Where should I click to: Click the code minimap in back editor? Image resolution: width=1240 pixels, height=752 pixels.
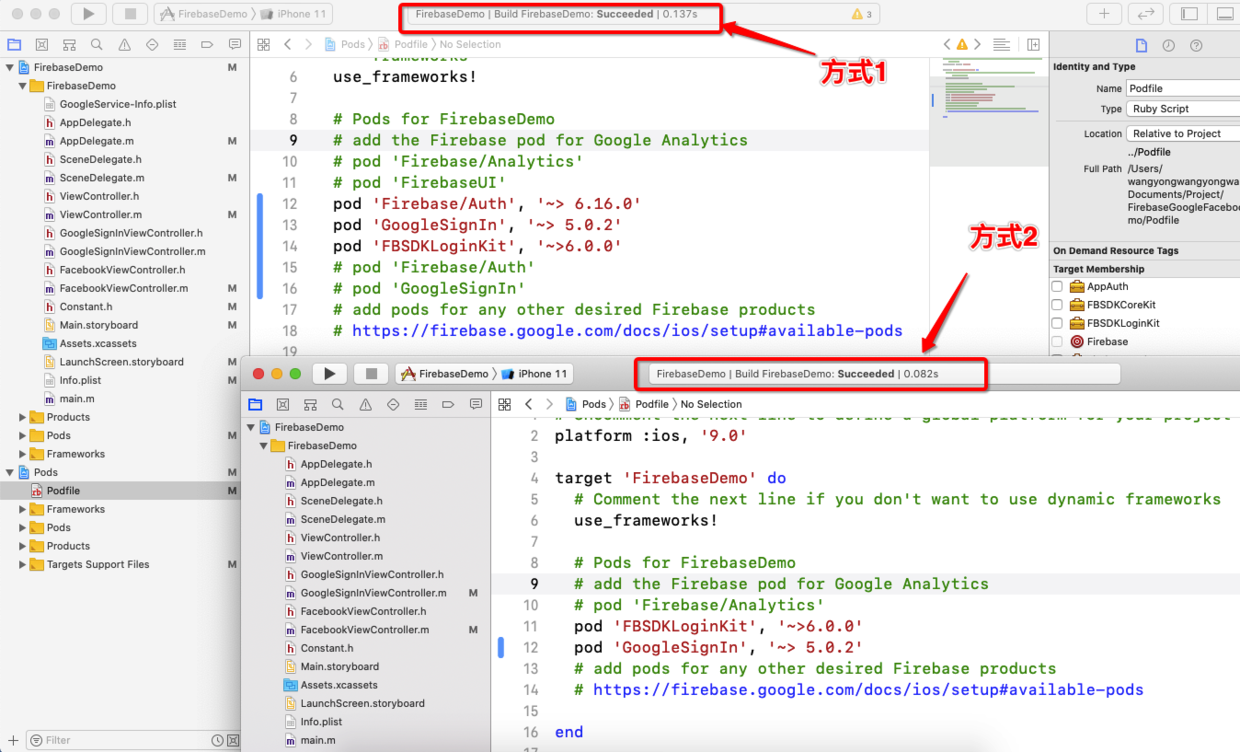coord(989,110)
